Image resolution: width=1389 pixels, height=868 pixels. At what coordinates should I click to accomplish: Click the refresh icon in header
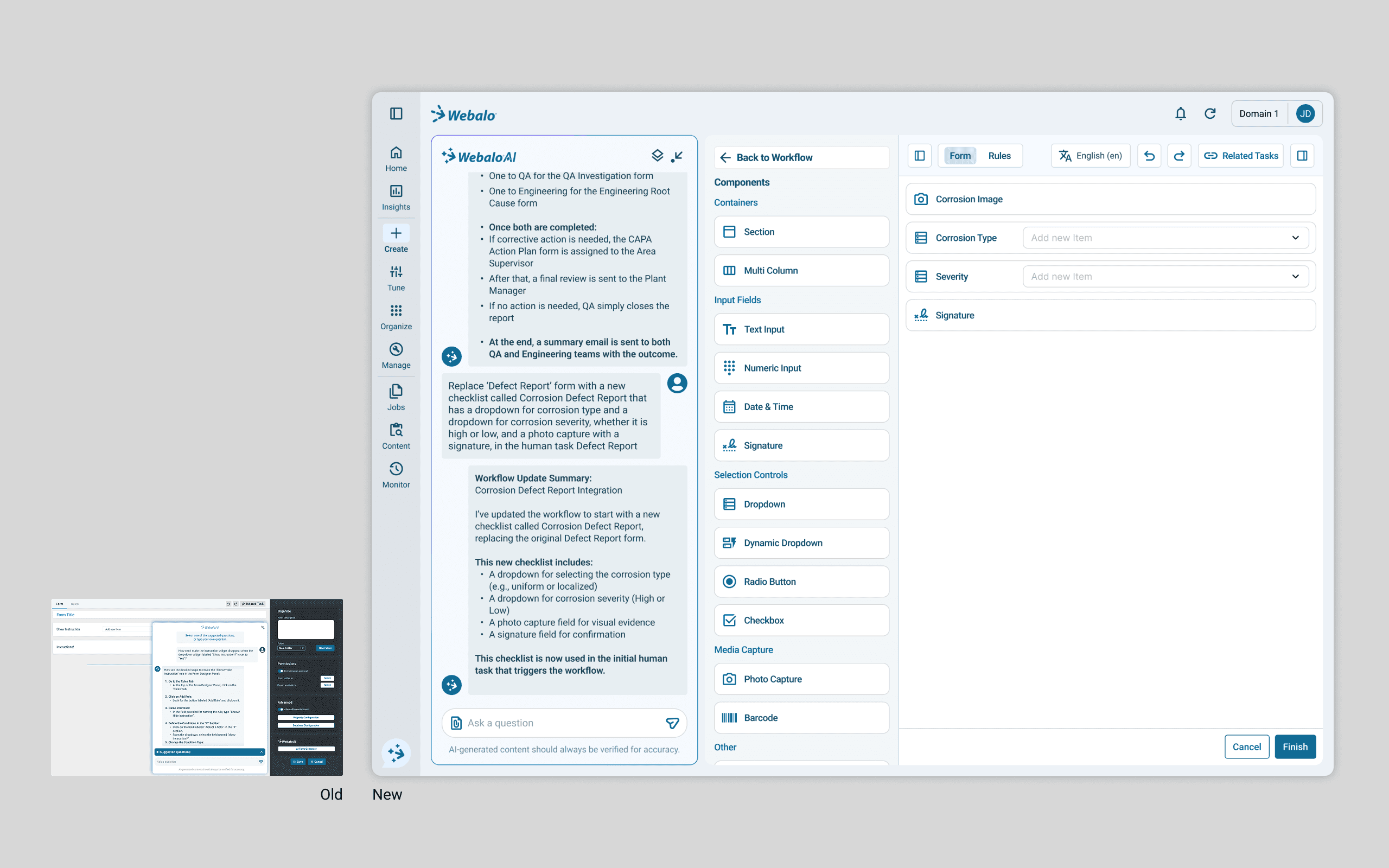point(1210,114)
